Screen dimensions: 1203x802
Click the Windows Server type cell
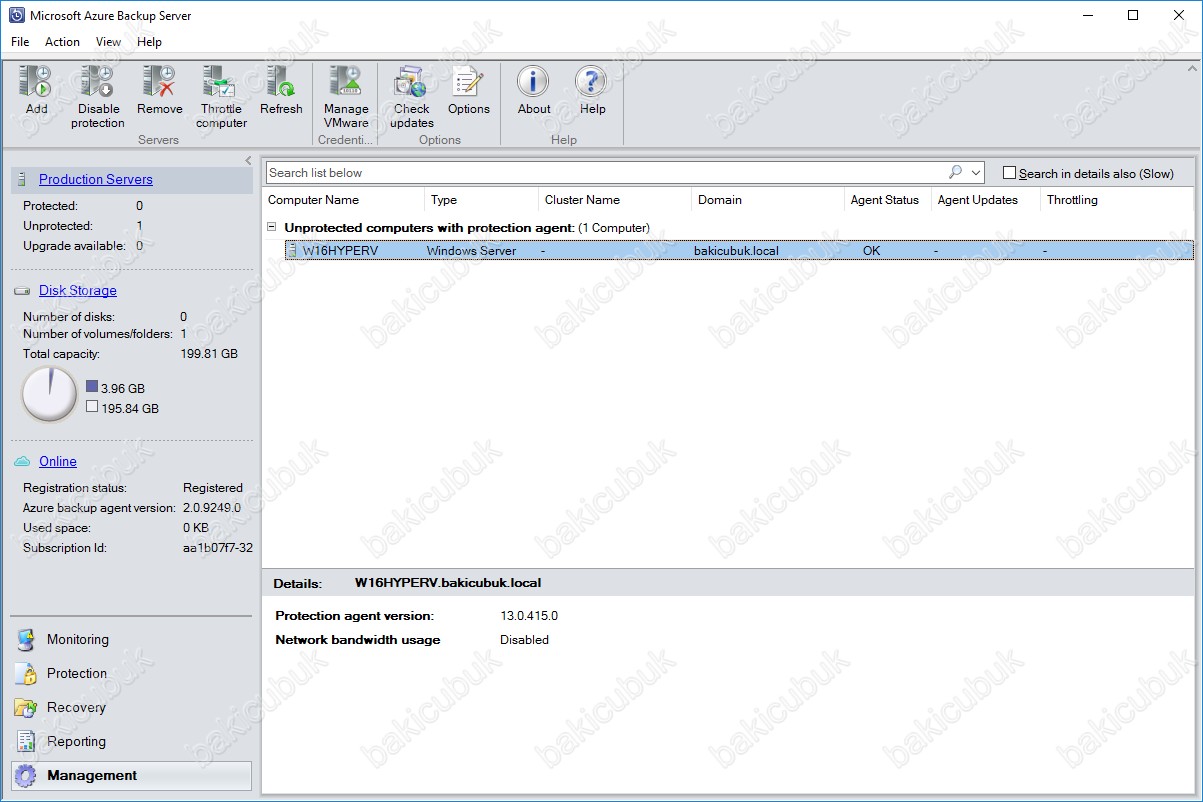[471, 251]
